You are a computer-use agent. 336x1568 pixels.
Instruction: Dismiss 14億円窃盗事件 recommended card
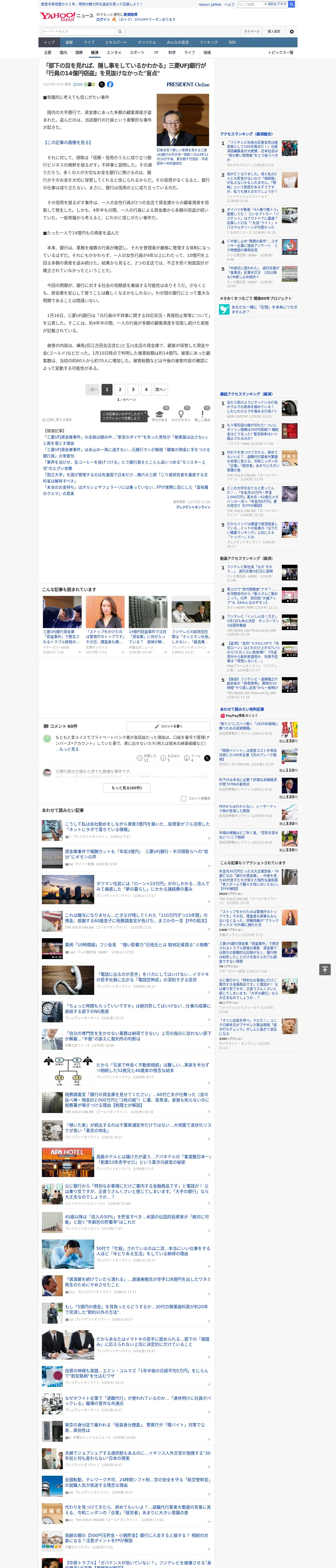165,652
